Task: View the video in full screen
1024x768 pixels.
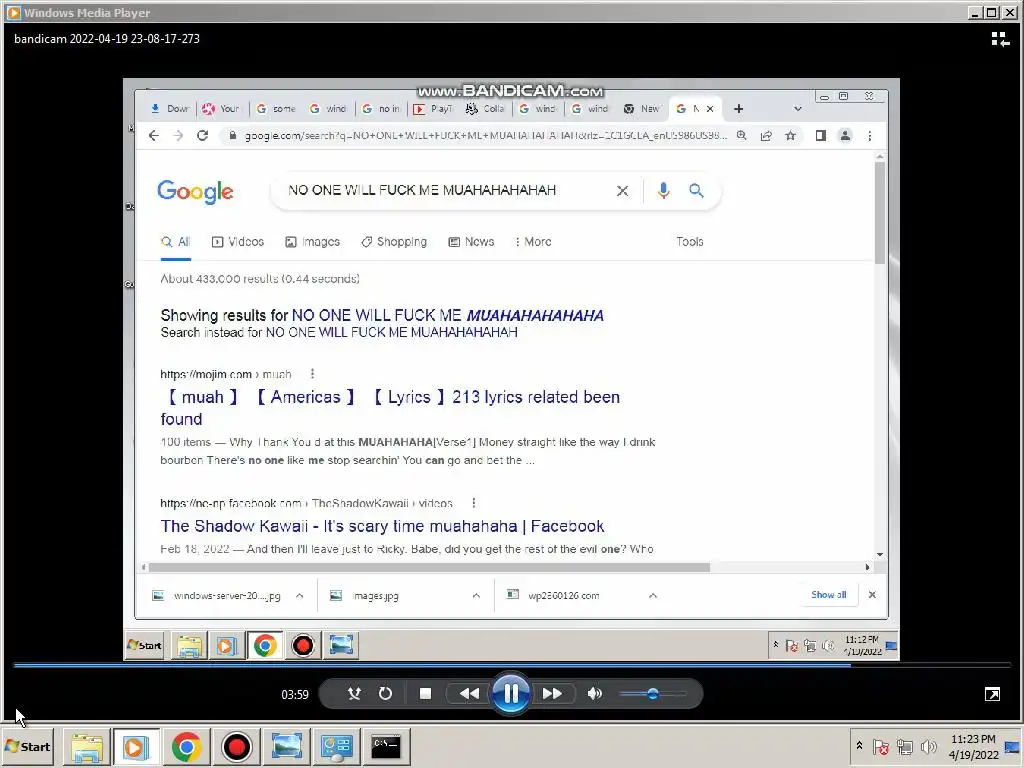Action: coord(992,694)
